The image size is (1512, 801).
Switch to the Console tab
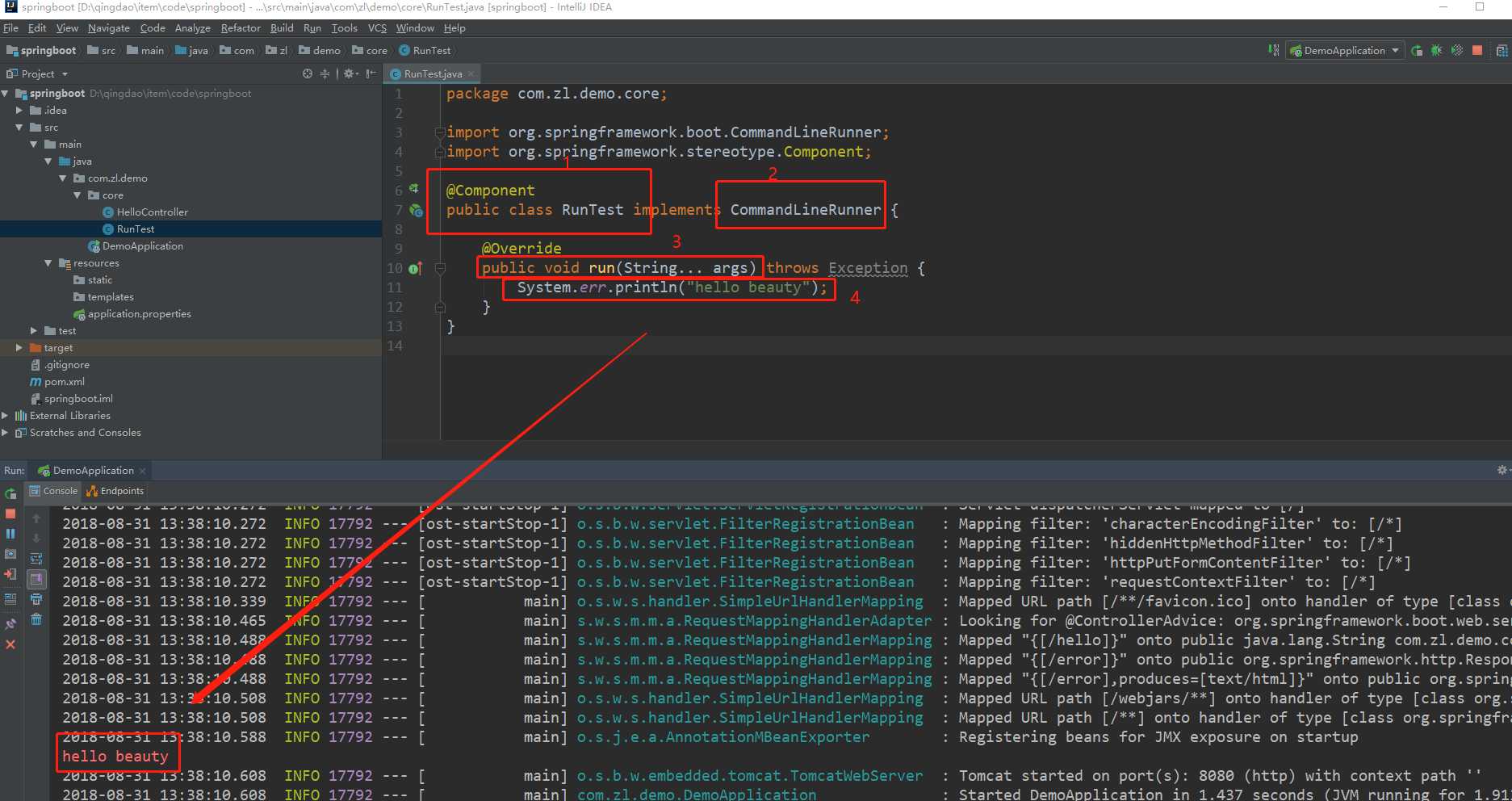53,491
